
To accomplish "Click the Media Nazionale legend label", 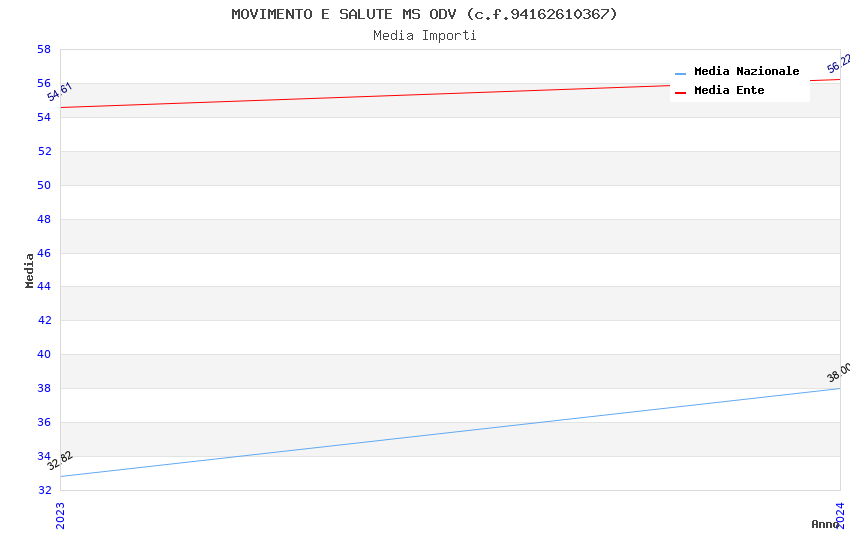I will point(746,72).
